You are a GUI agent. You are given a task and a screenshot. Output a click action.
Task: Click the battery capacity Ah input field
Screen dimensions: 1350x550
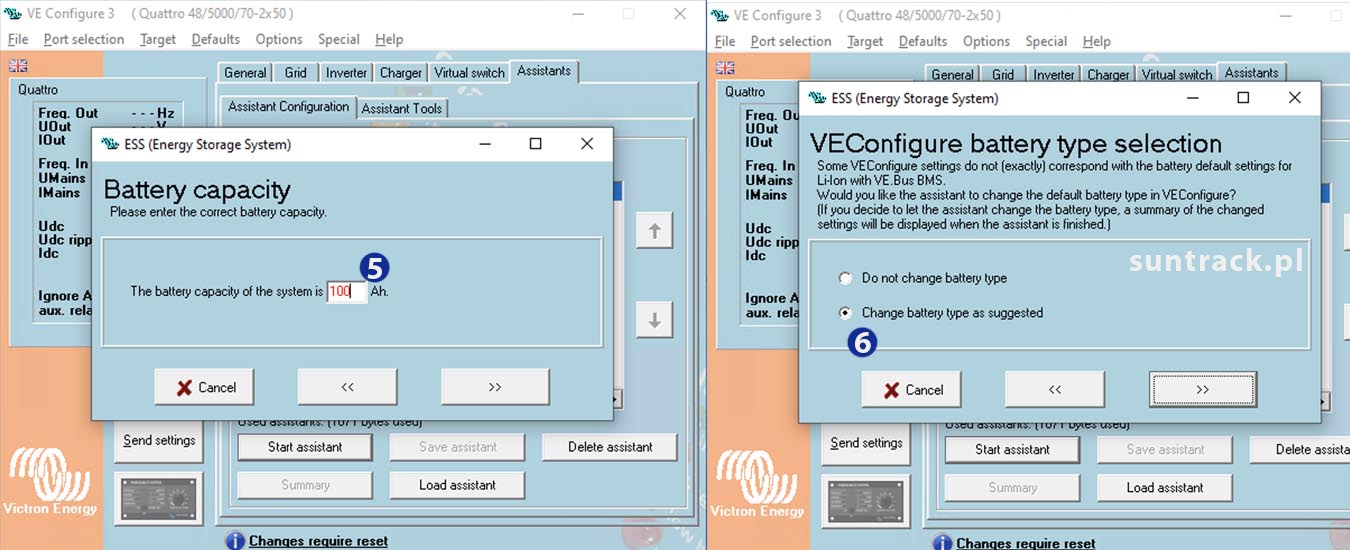pyautogui.click(x=347, y=291)
